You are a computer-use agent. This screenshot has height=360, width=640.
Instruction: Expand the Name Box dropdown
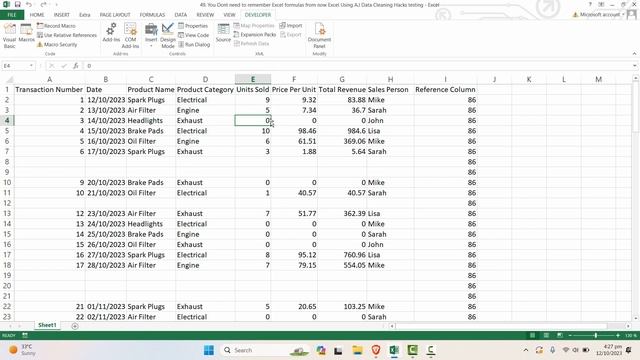pos(31,66)
